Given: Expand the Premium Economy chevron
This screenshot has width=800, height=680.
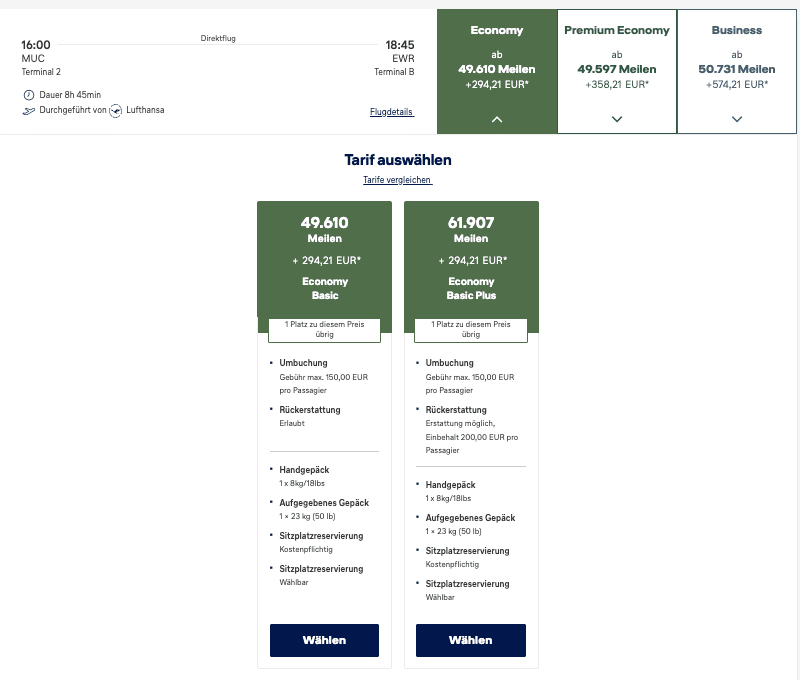Looking at the screenshot, I should pos(617,119).
